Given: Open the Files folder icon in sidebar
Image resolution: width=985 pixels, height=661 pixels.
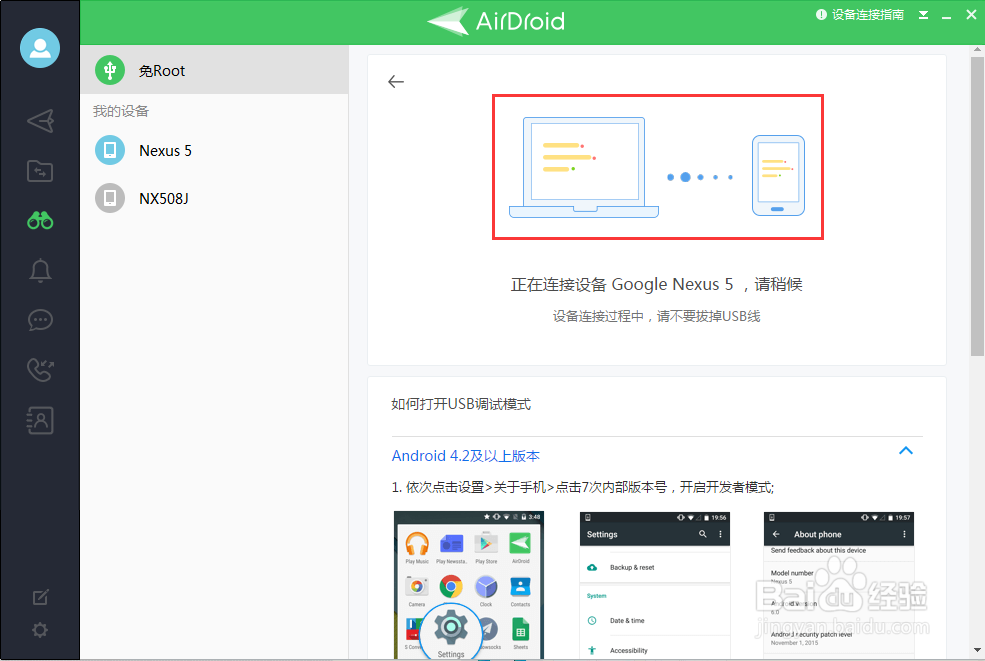Looking at the screenshot, I should (x=40, y=171).
